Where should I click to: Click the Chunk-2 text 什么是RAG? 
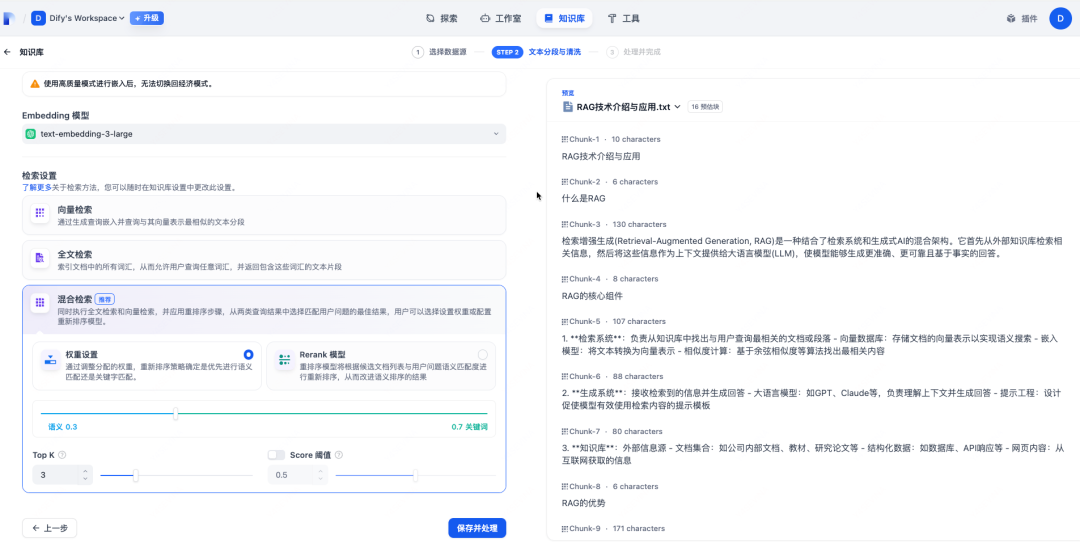[583, 198]
